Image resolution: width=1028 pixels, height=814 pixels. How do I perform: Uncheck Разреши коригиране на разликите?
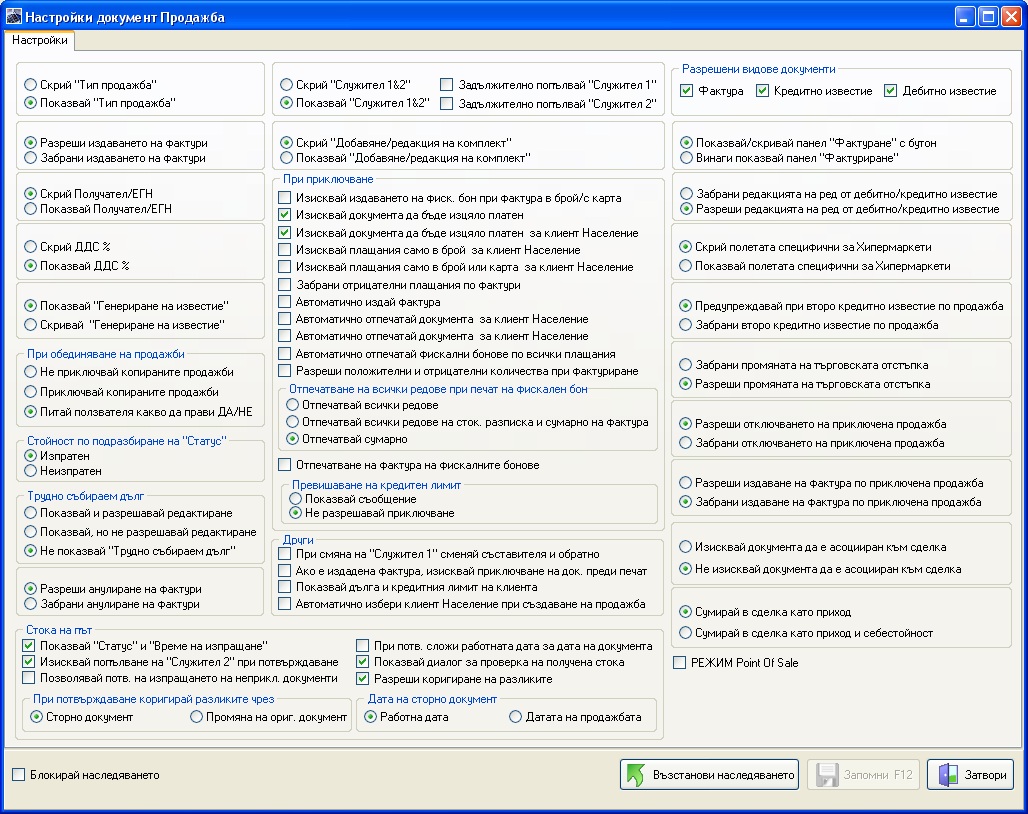pos(363,679)
